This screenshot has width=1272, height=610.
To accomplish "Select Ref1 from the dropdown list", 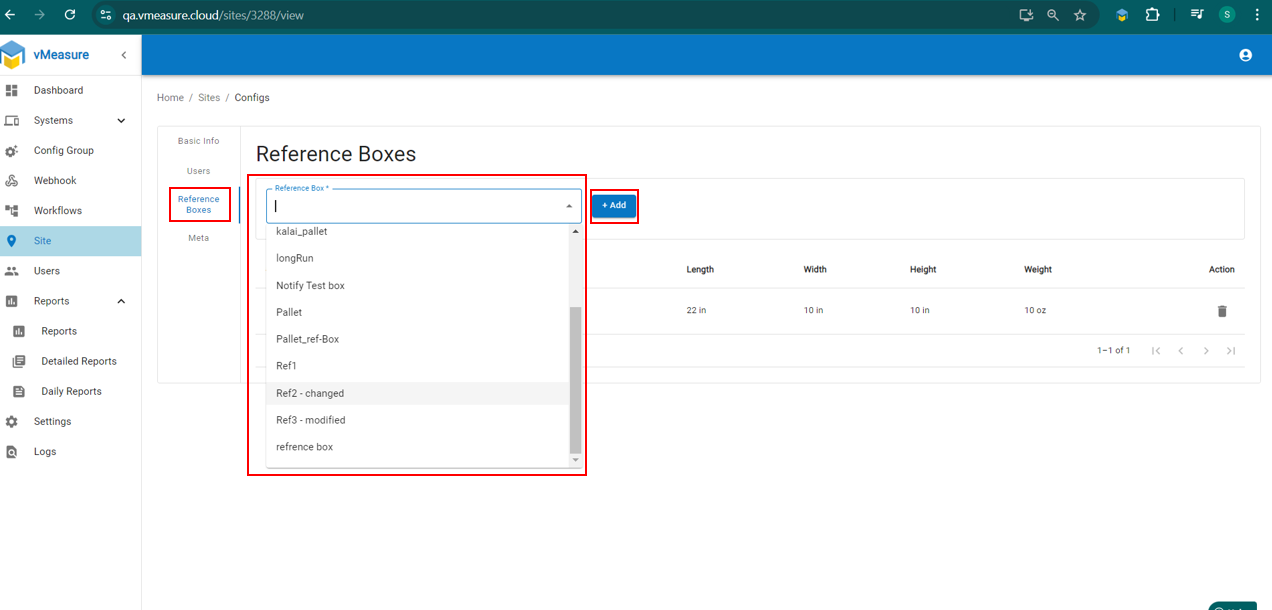I will coord(418,366).
